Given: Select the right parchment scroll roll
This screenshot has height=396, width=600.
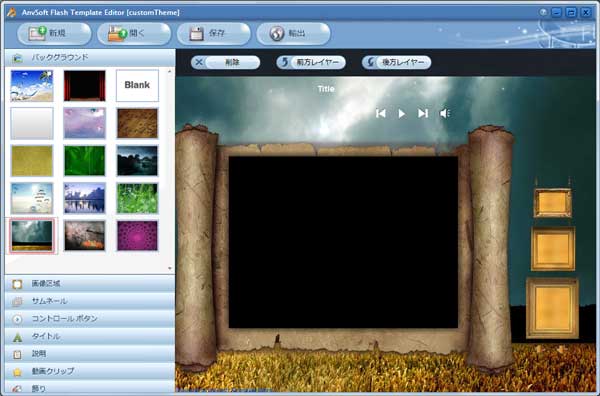Looking at the screenshot, I should [x=491, y=249].
